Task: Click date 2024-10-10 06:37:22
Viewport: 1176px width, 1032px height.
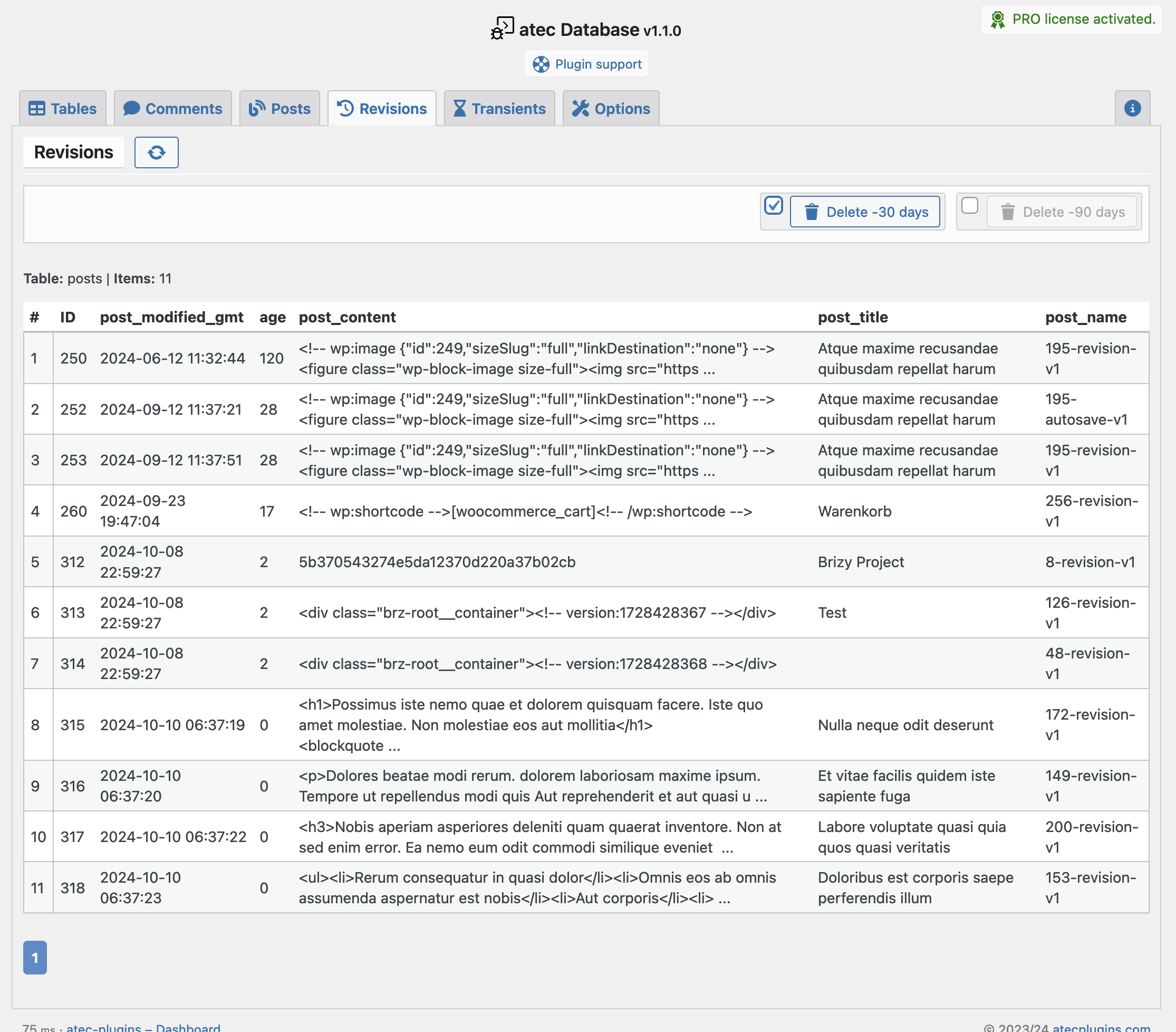Action: 173,837
